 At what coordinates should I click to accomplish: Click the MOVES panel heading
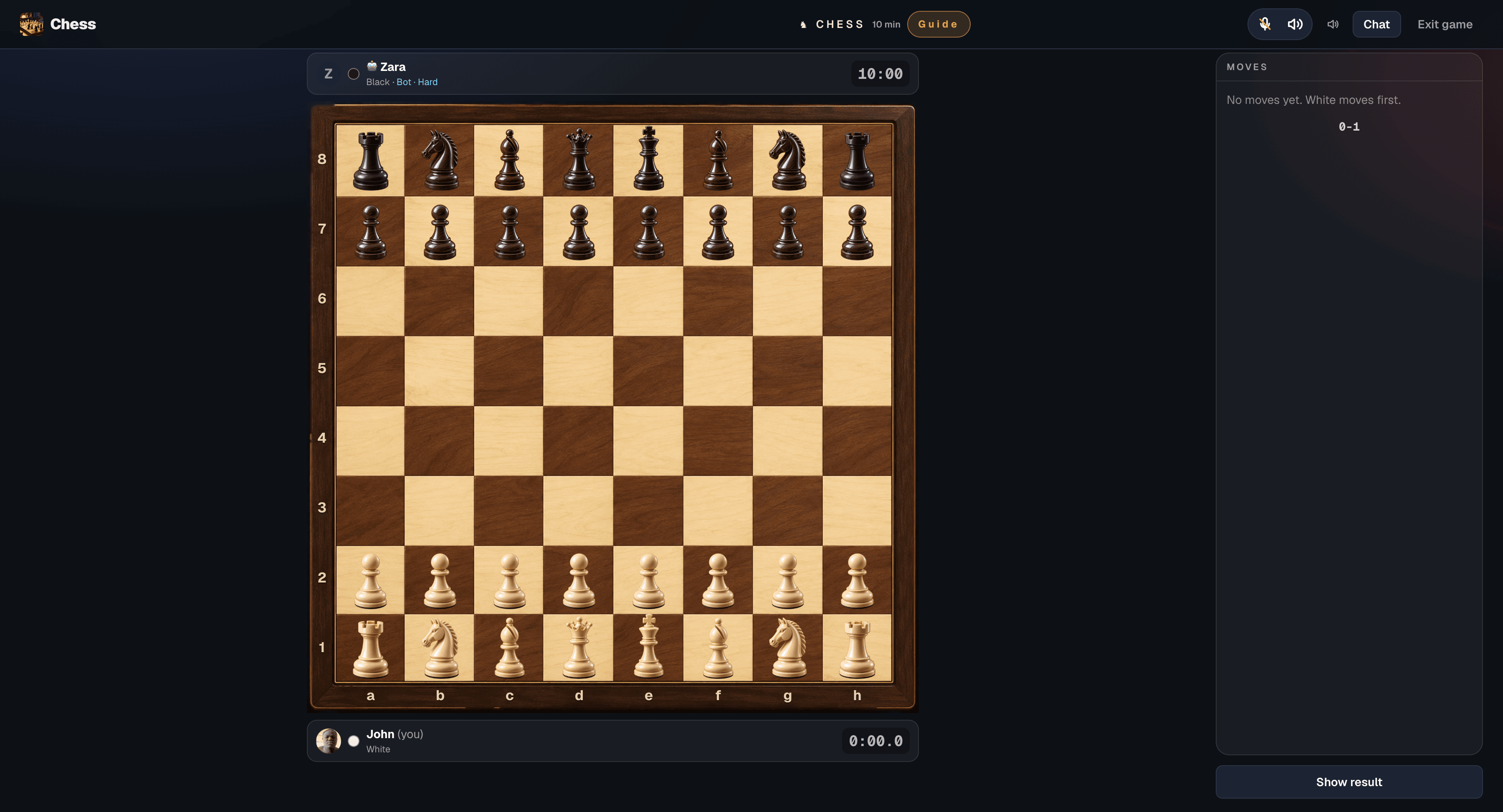(1247, 67)
